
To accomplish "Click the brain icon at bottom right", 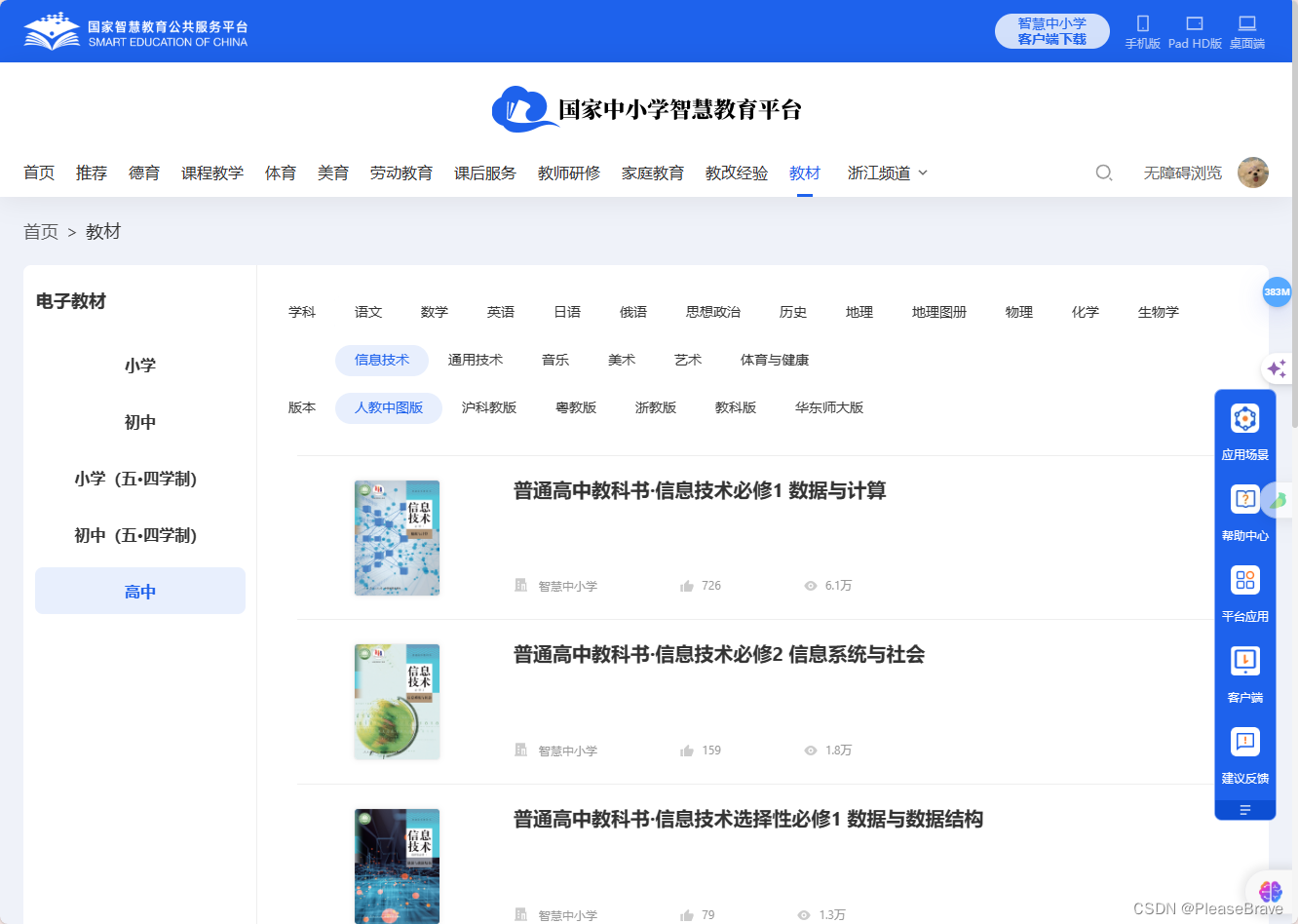I will (1271, 891).
